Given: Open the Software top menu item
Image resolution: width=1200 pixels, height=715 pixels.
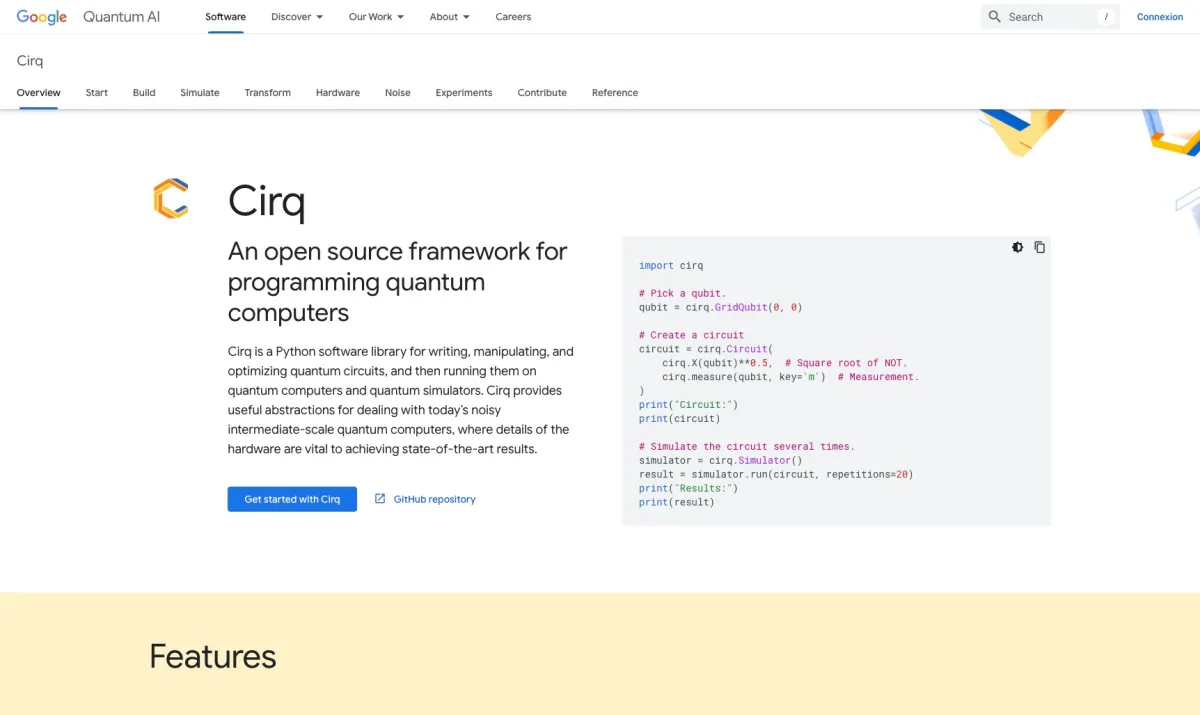Looking at the screenshot, I should [225, 17].
